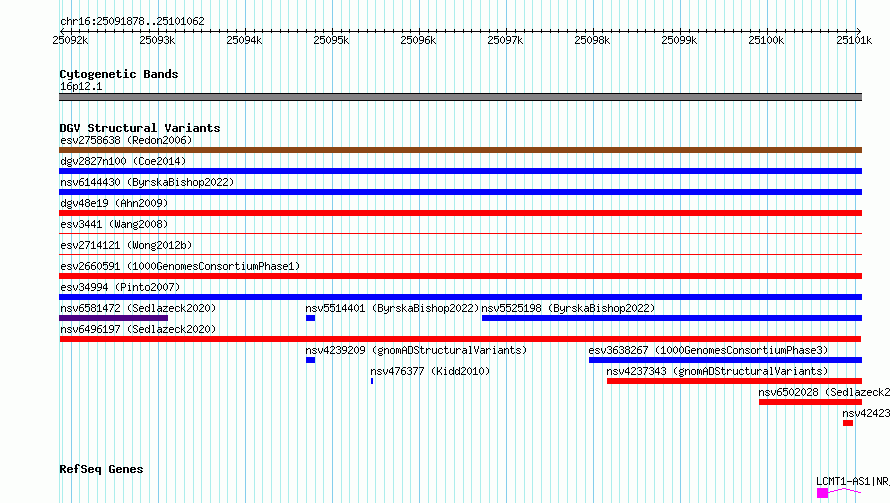
Task: Click the RefSeq Genes track title
Action: 101,470
